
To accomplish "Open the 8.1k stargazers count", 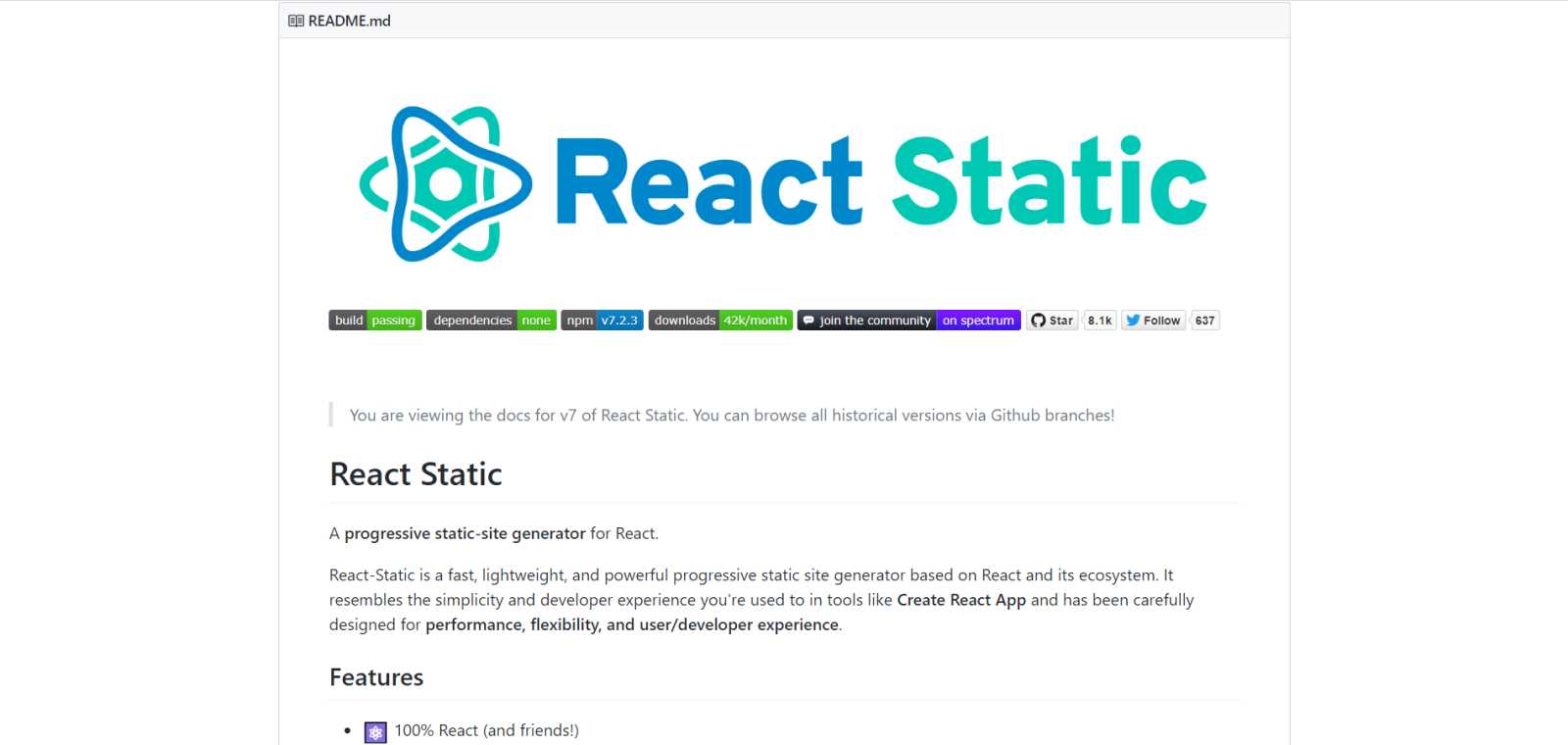I will coord(1100,321).
